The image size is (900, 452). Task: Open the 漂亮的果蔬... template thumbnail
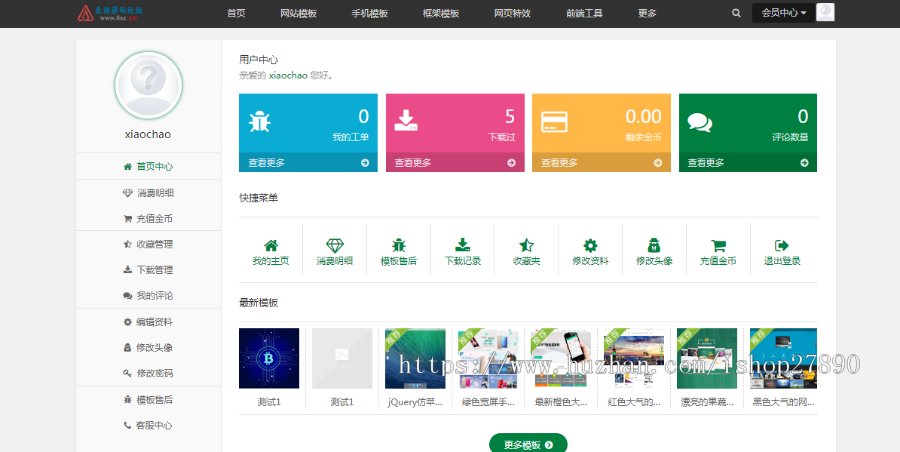coord(707,358)
